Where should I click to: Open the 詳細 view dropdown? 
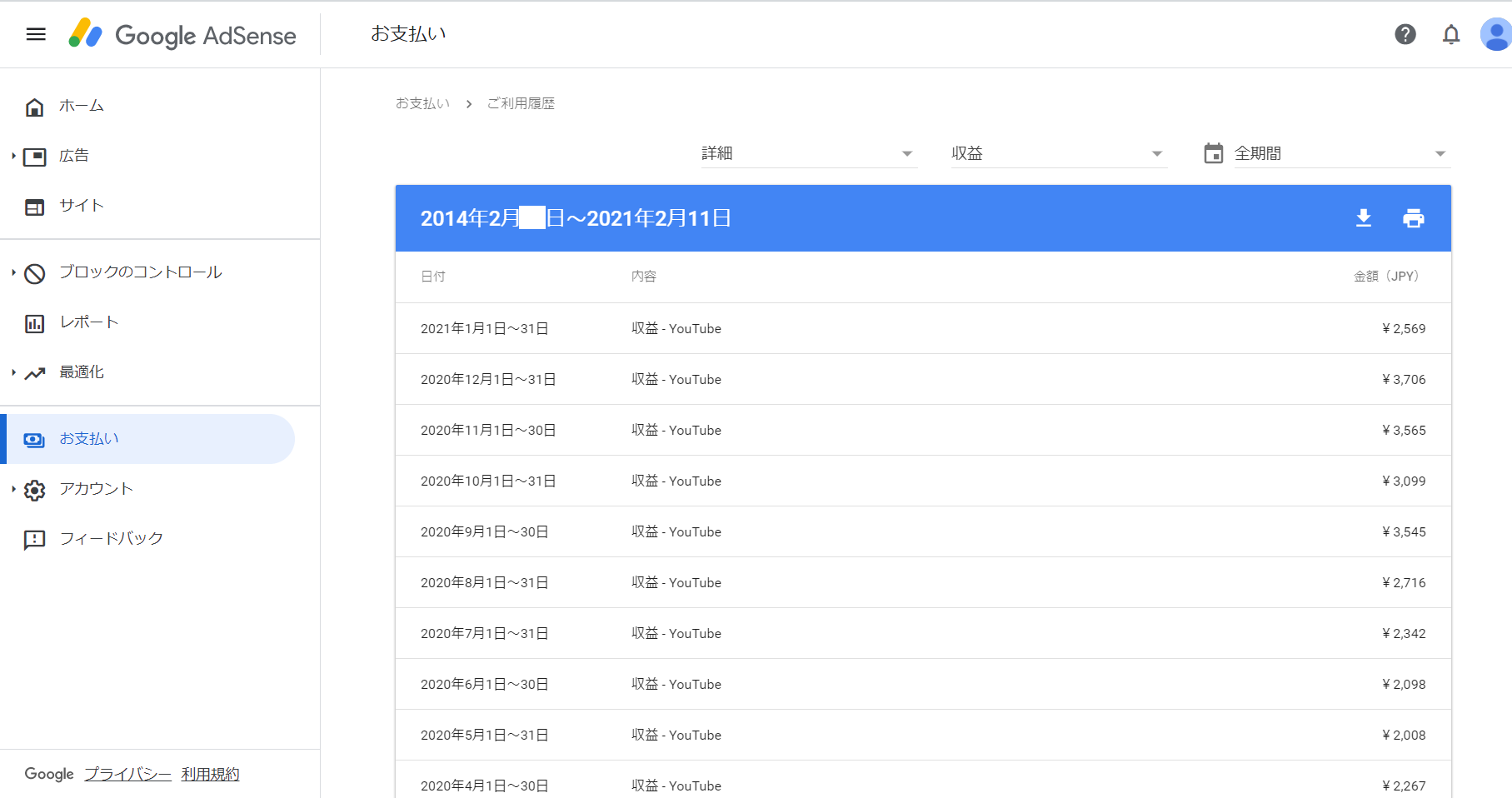pos(809,153)
